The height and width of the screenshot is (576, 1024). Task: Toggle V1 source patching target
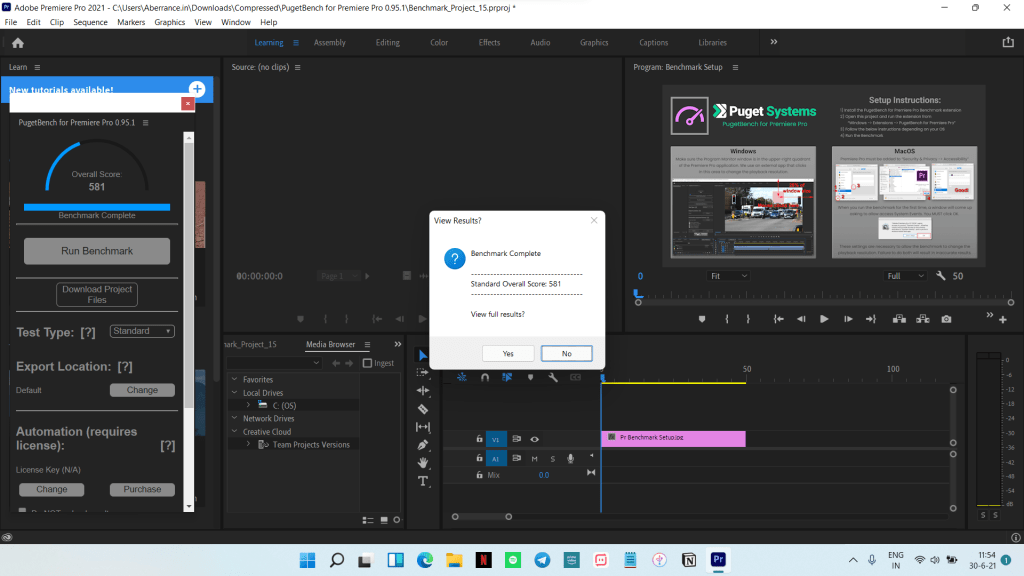click(x=496, y=440)
